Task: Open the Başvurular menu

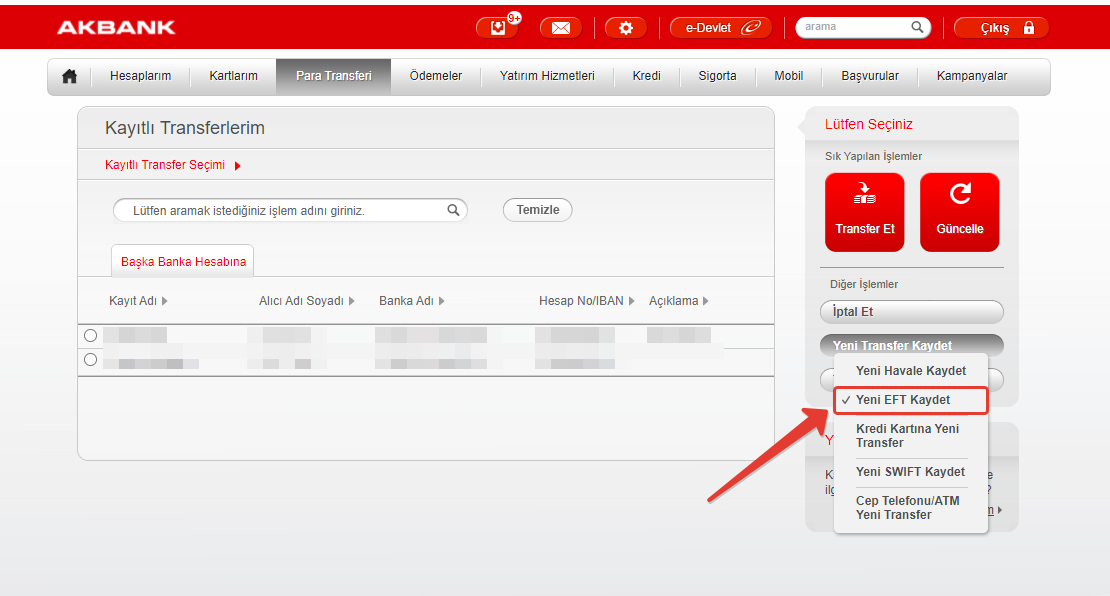Action: click(870, 76)
